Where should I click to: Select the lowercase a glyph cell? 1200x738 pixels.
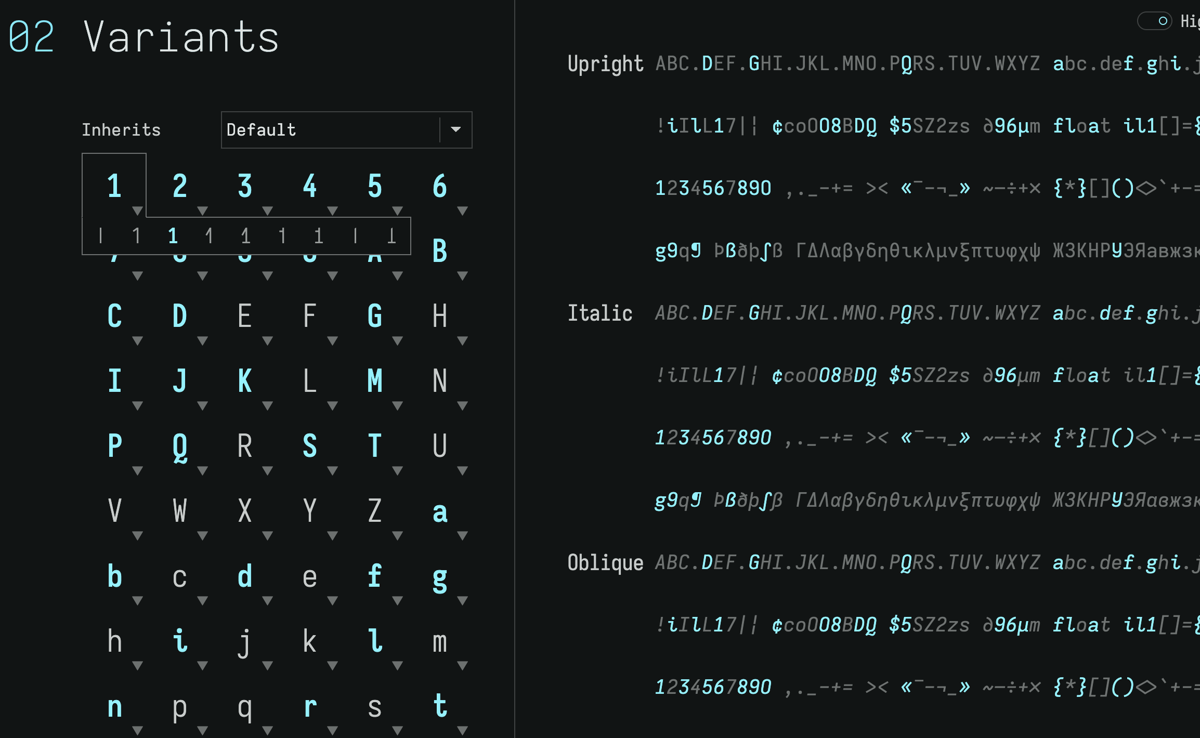(x=439, y=512)
